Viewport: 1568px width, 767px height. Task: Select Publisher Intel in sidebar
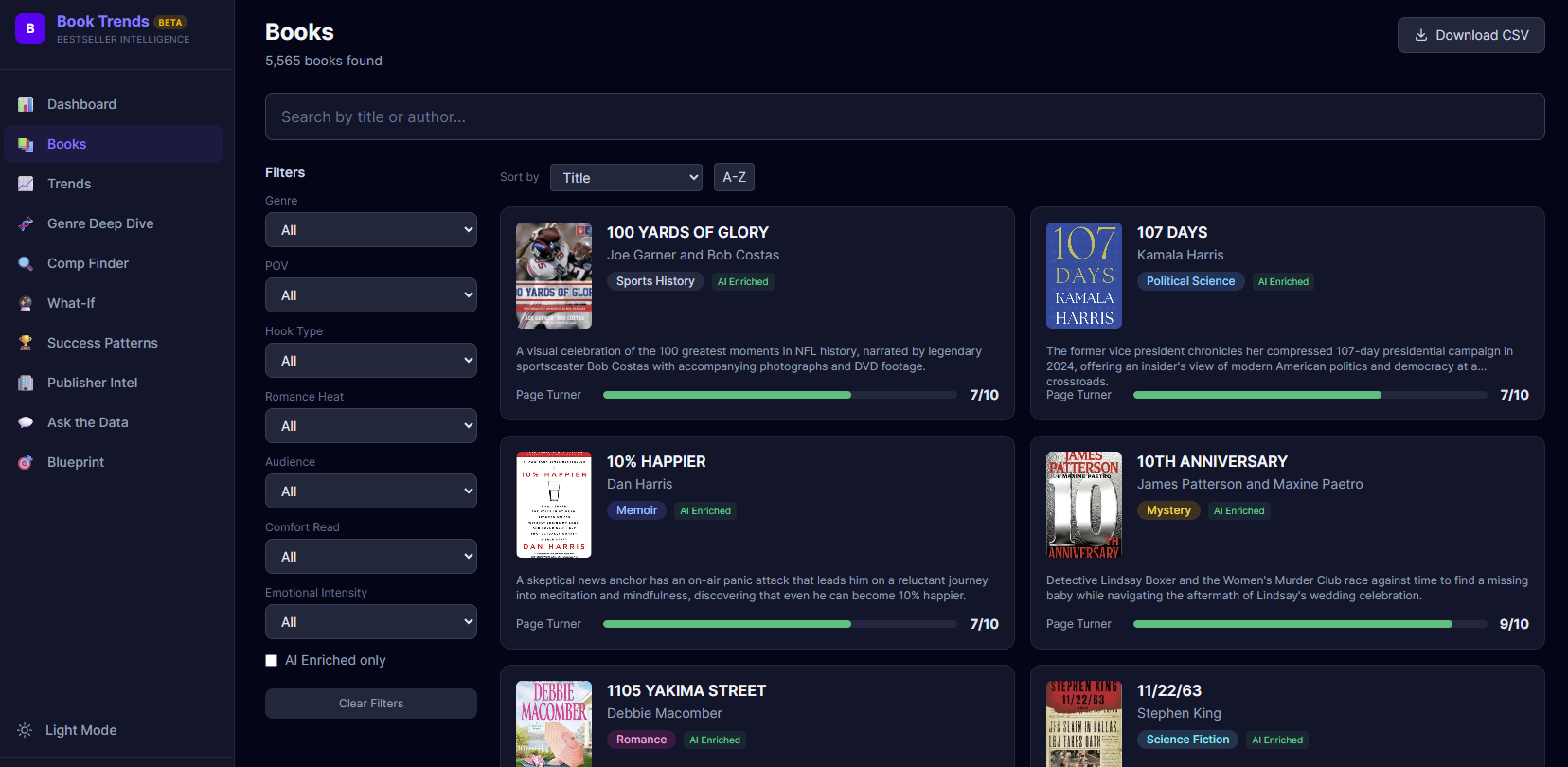click(113, 383)
